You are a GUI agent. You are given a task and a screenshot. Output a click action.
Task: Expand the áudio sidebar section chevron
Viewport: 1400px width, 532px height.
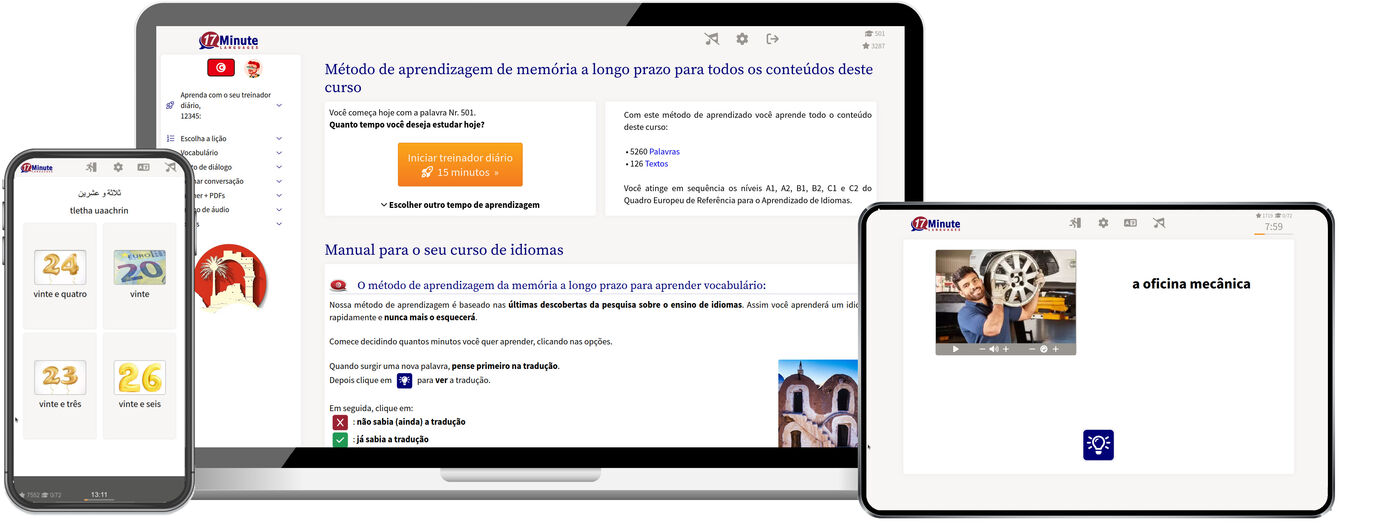279,210
